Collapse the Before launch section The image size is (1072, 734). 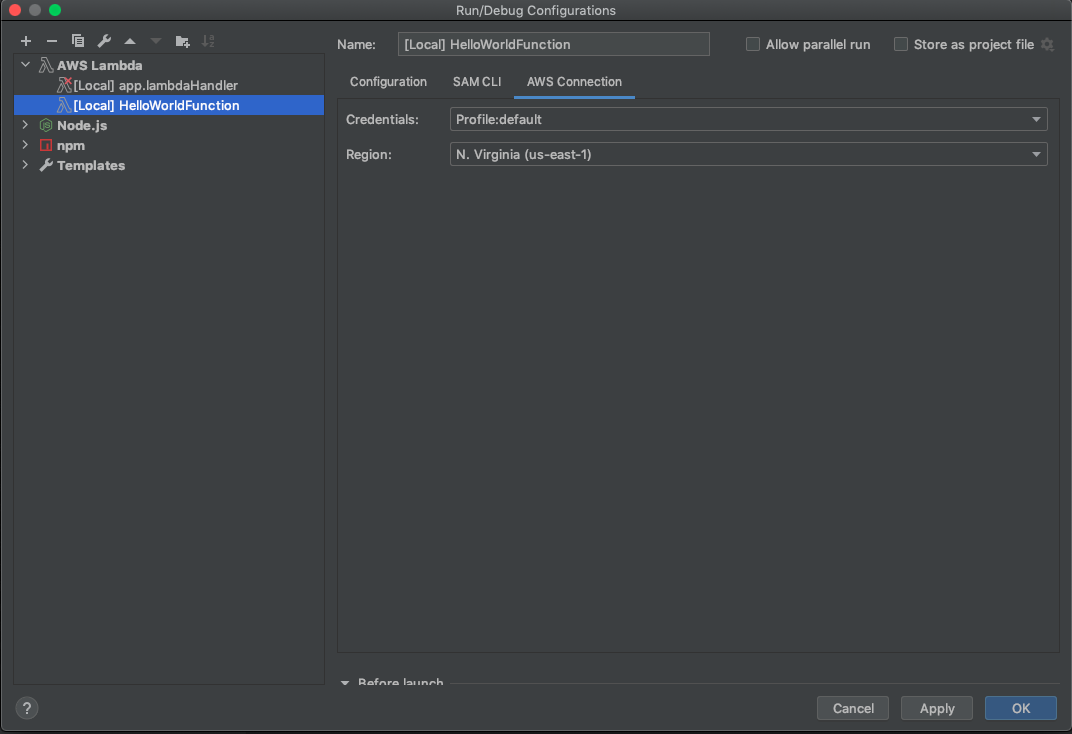point(345,683)
